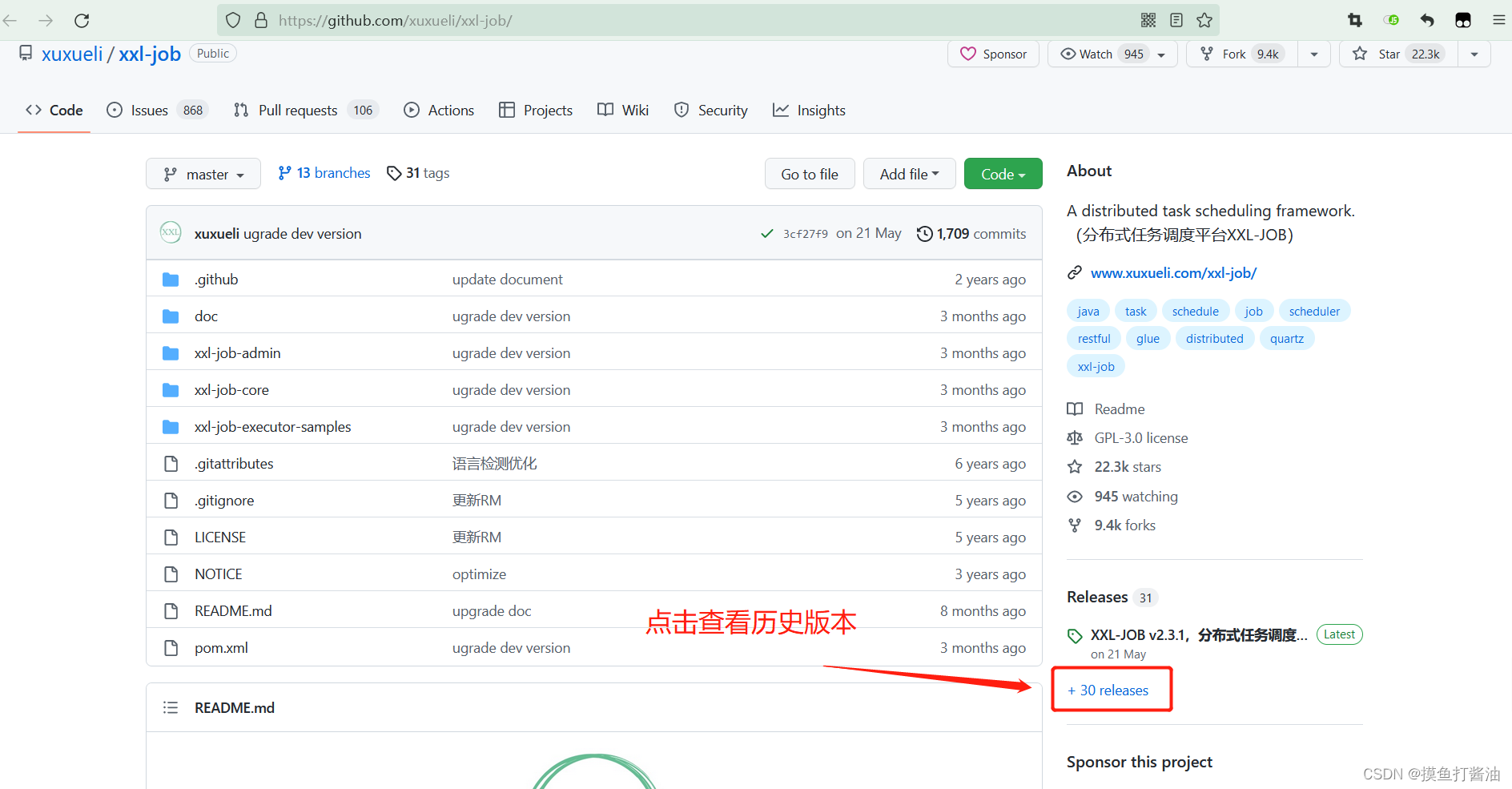
Task: Open the Issues tab
Action: click(x=157, y=111)
